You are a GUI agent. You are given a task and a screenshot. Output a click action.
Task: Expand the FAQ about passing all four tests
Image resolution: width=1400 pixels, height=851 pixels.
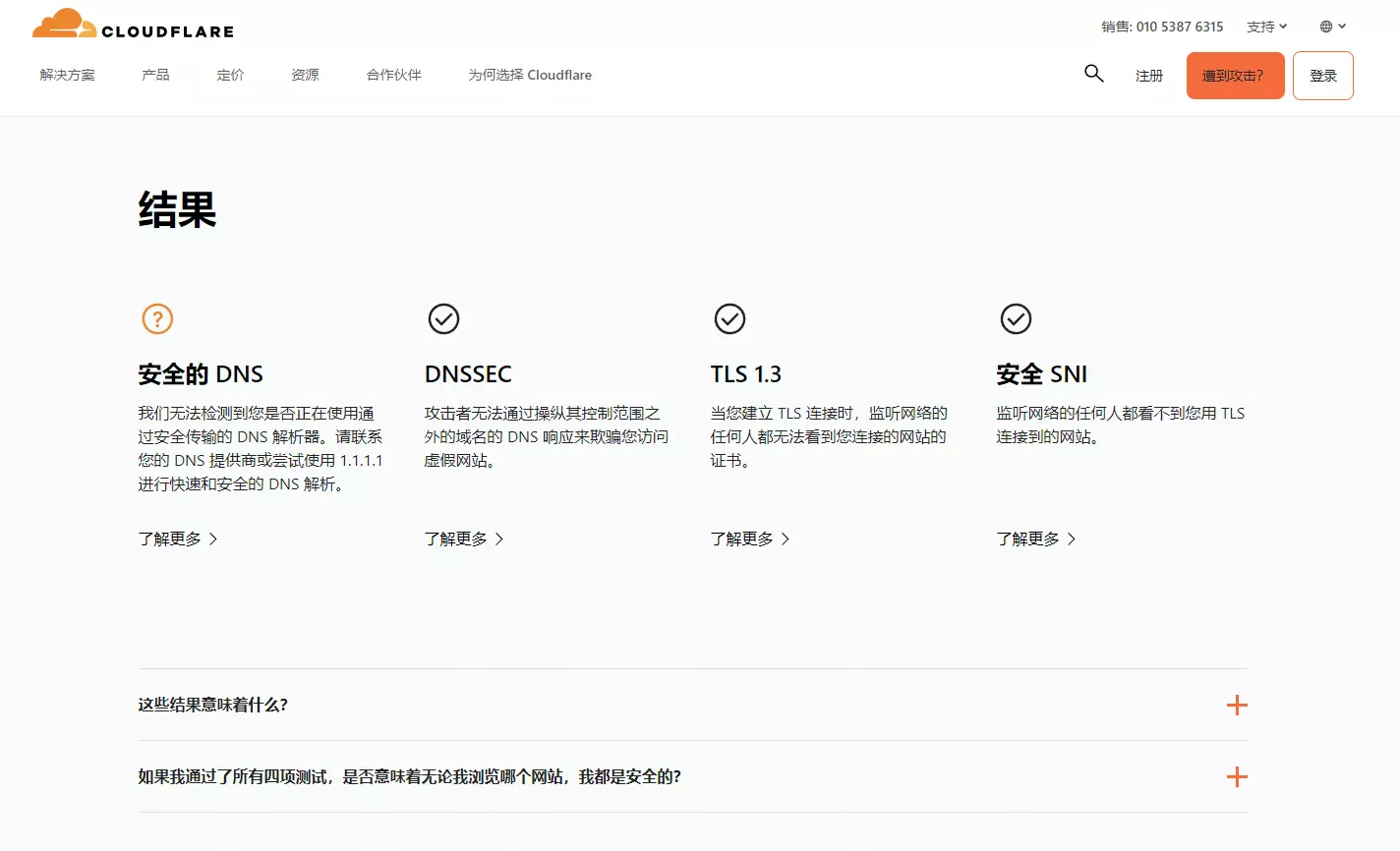(x=1237, y=776)
